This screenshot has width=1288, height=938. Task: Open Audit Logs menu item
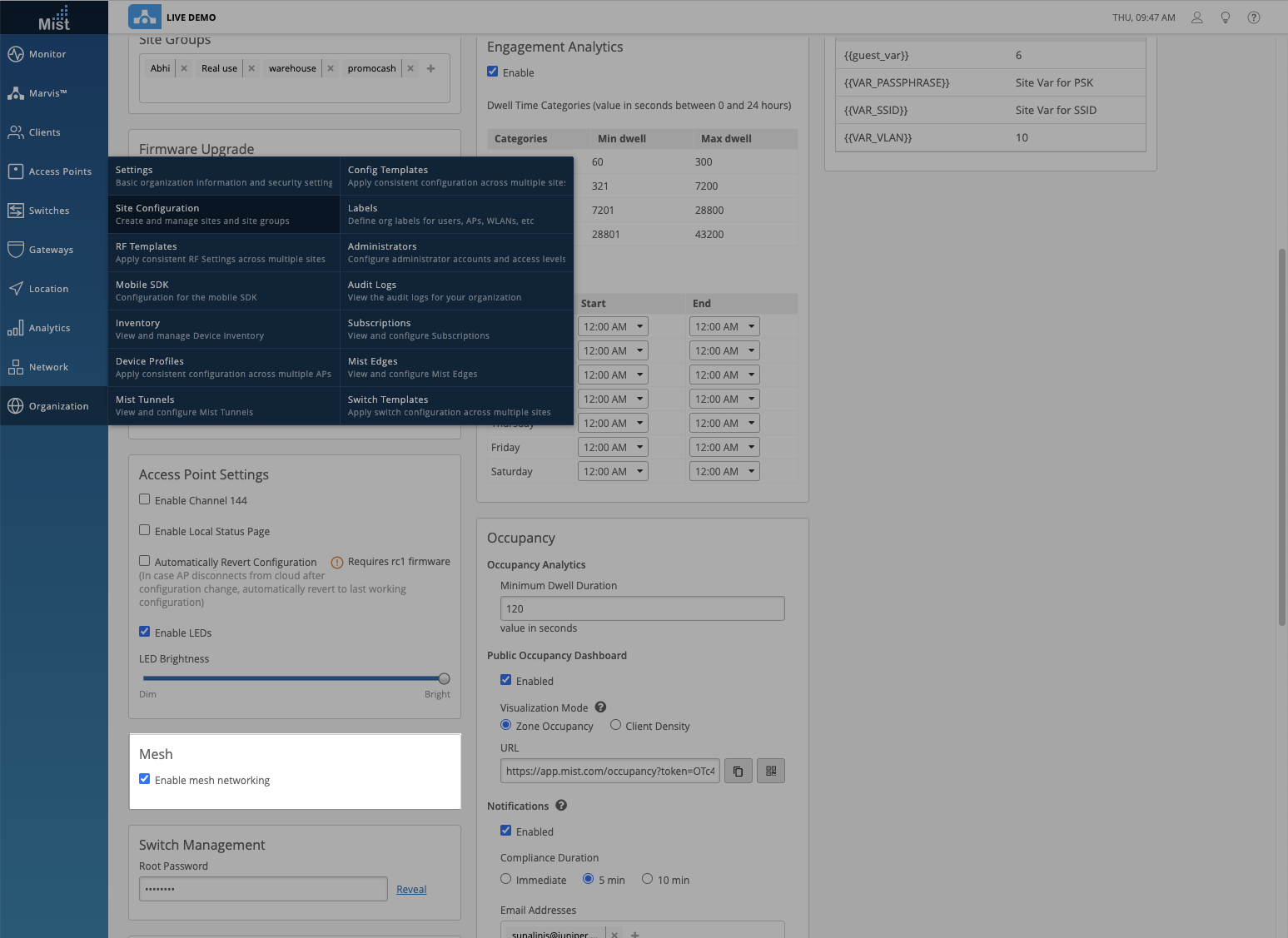(x=457, y=290)
